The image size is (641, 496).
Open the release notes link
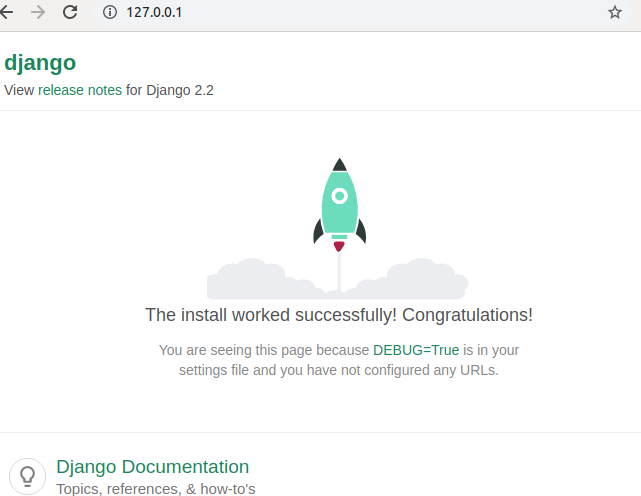point(80,90)
